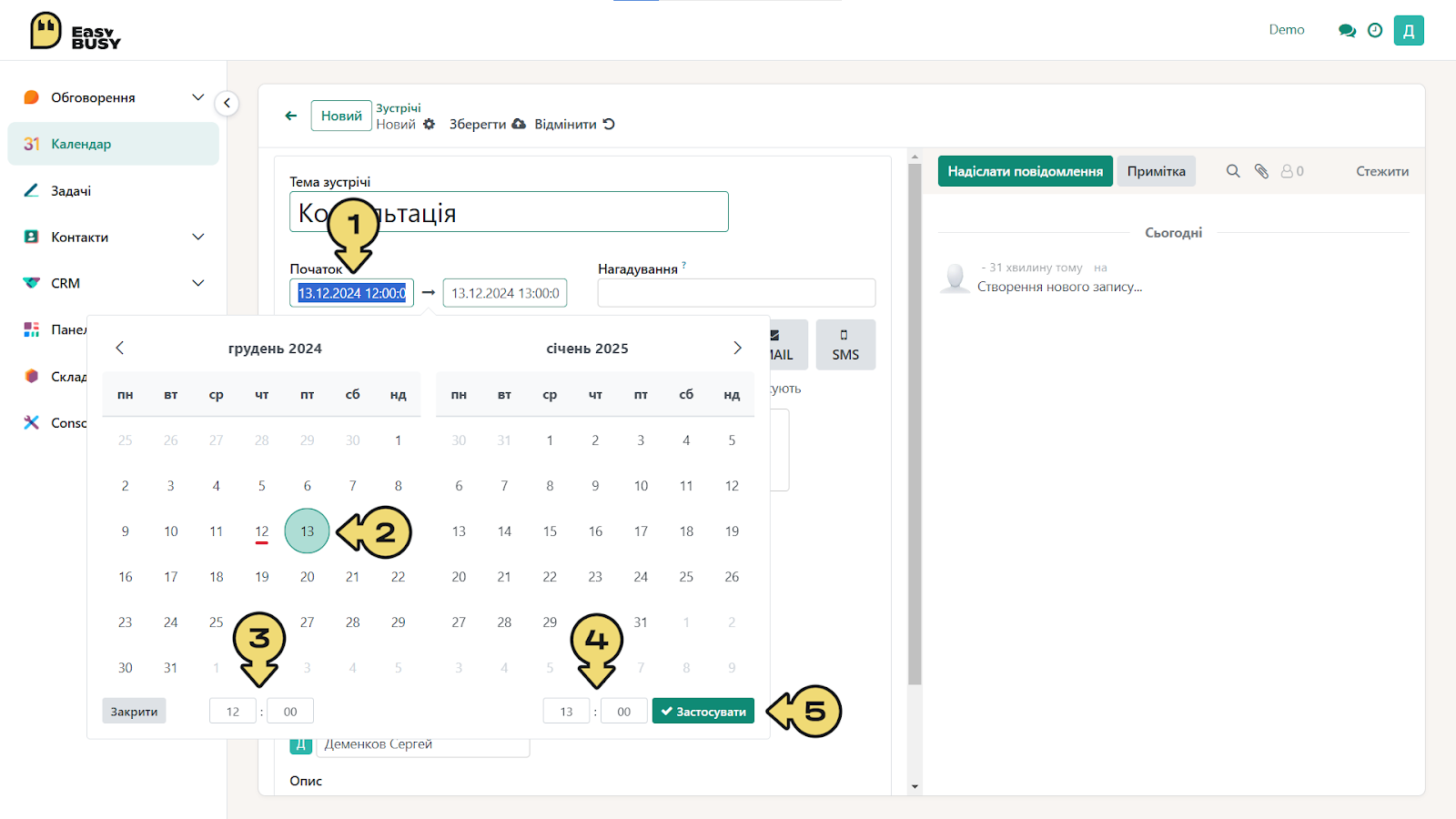Screen dimensions: 1456x819
Task: Click the січень 2025 month header
Action: (x=587, y=348)
